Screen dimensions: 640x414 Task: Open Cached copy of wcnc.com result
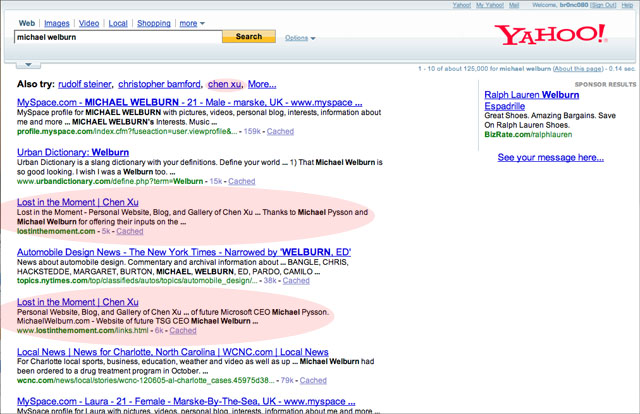pos(313,381)
